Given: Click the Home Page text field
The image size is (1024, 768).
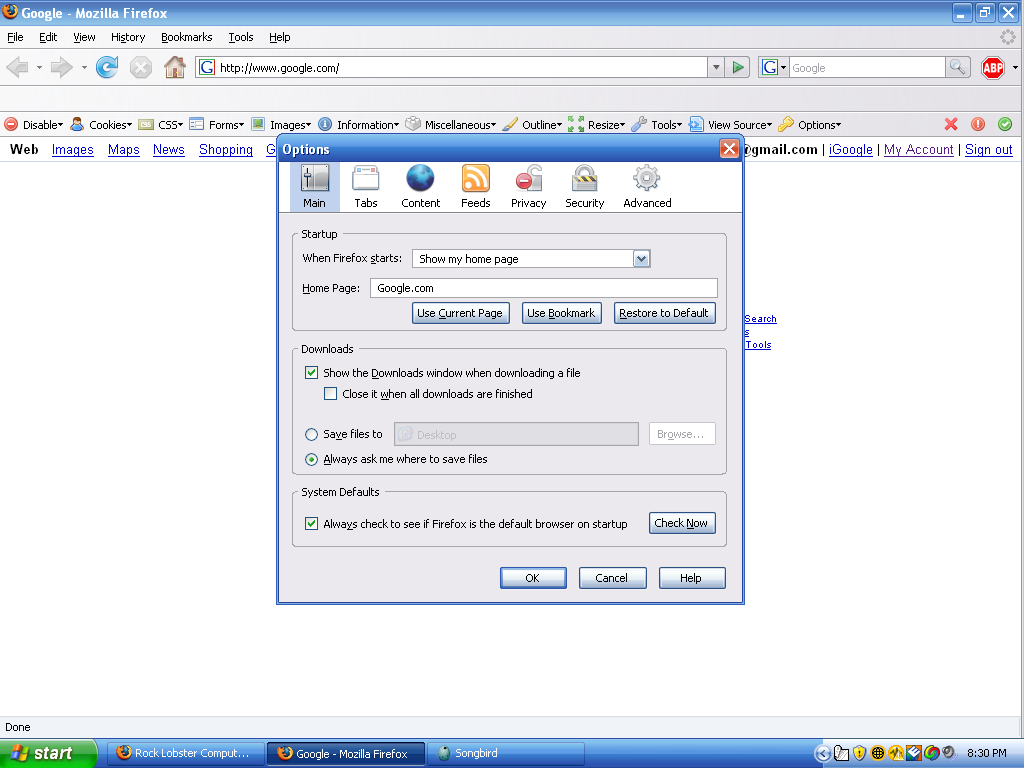Looking at the screenshot, I should [543, 288].
